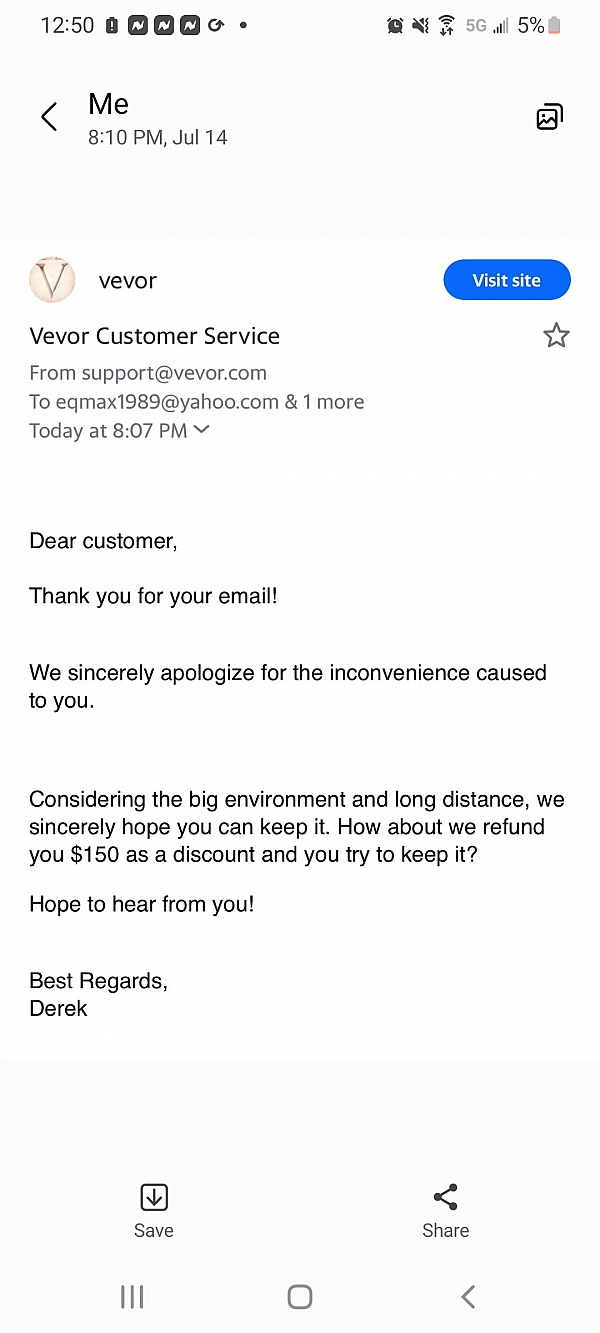Image resolution: width=600 pixels, height=1333 pixels.
Task: Tap the eqmax1989@yahoo.com recipient line
Action: [196, 402]
